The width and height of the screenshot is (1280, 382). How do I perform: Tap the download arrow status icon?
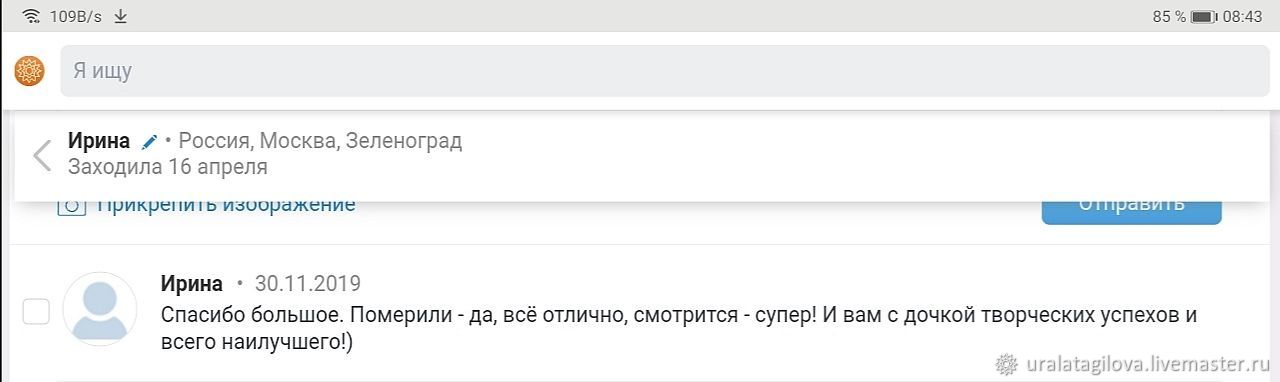coord(121,16)
